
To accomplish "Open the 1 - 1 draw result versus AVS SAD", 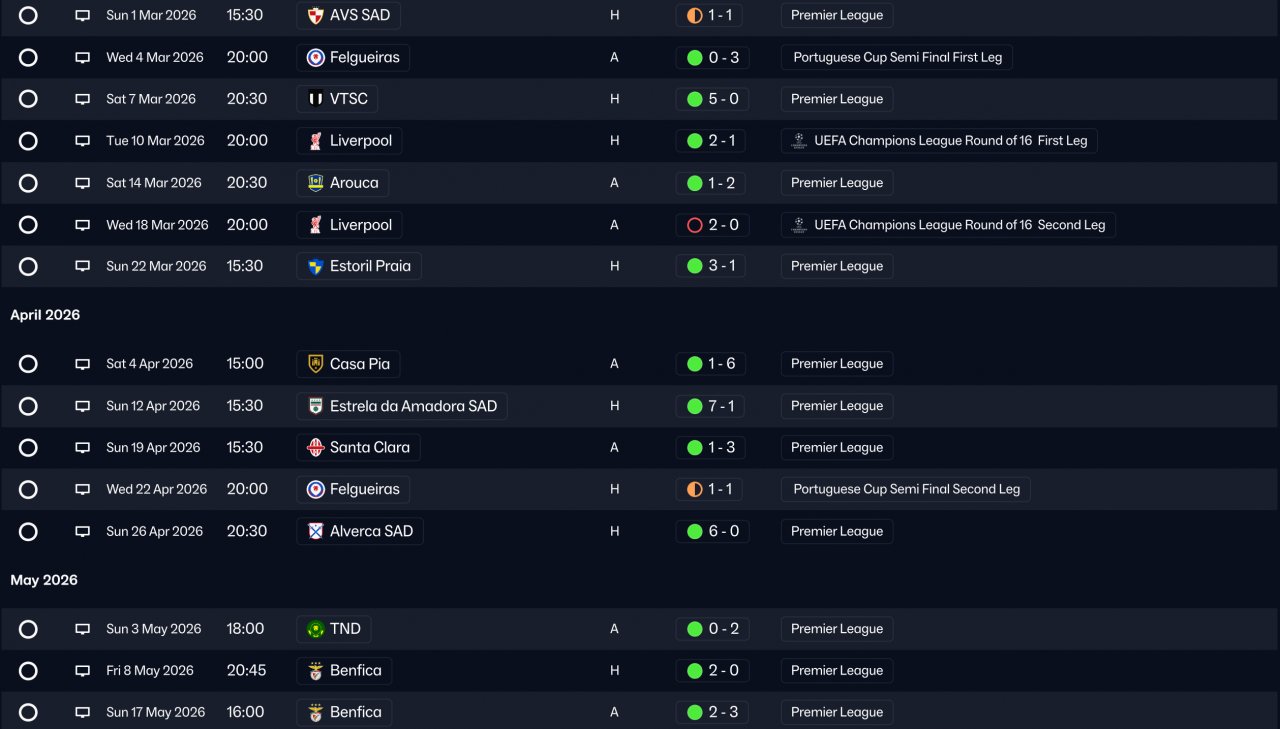I will pyautogui.click(x=709, y=16).
